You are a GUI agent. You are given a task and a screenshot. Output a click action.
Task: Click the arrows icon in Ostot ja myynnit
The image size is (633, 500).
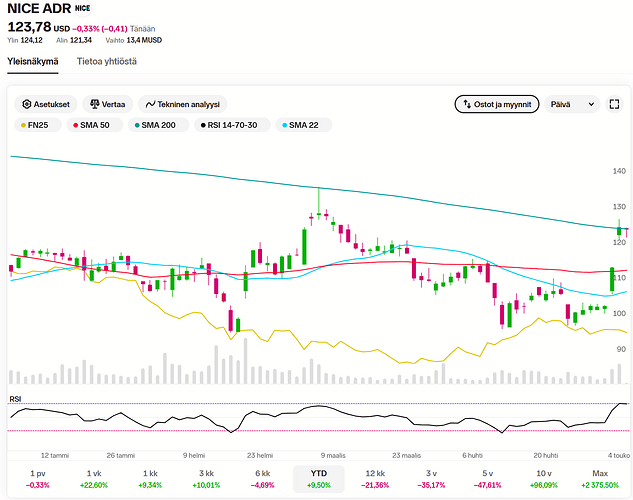click(467, 104)
